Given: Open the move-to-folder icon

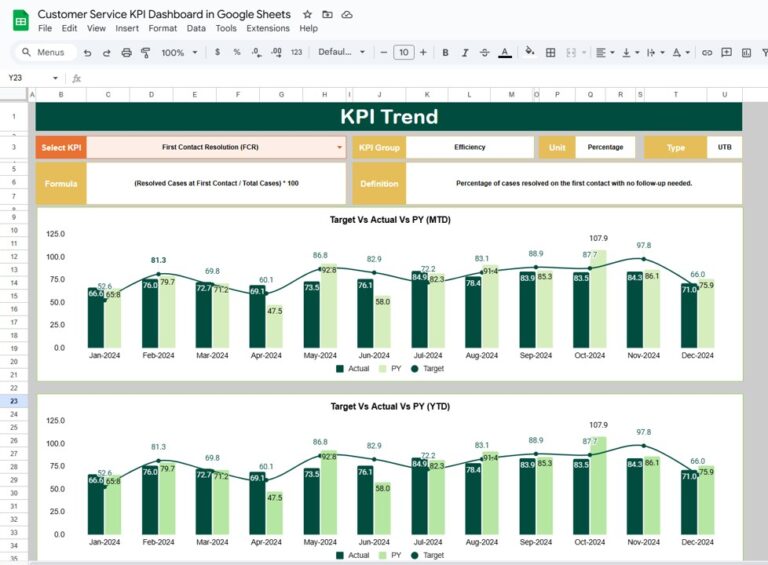Looking at the screenshot, I should (327, 15).
